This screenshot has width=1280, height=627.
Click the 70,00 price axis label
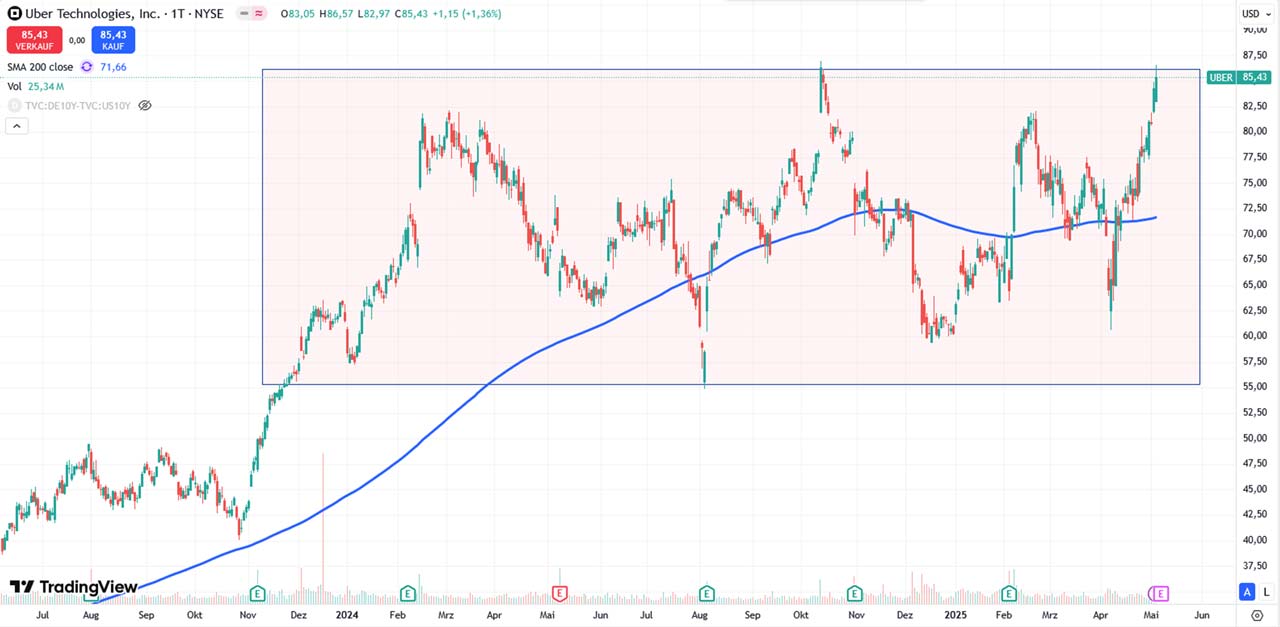[1255, 234]
